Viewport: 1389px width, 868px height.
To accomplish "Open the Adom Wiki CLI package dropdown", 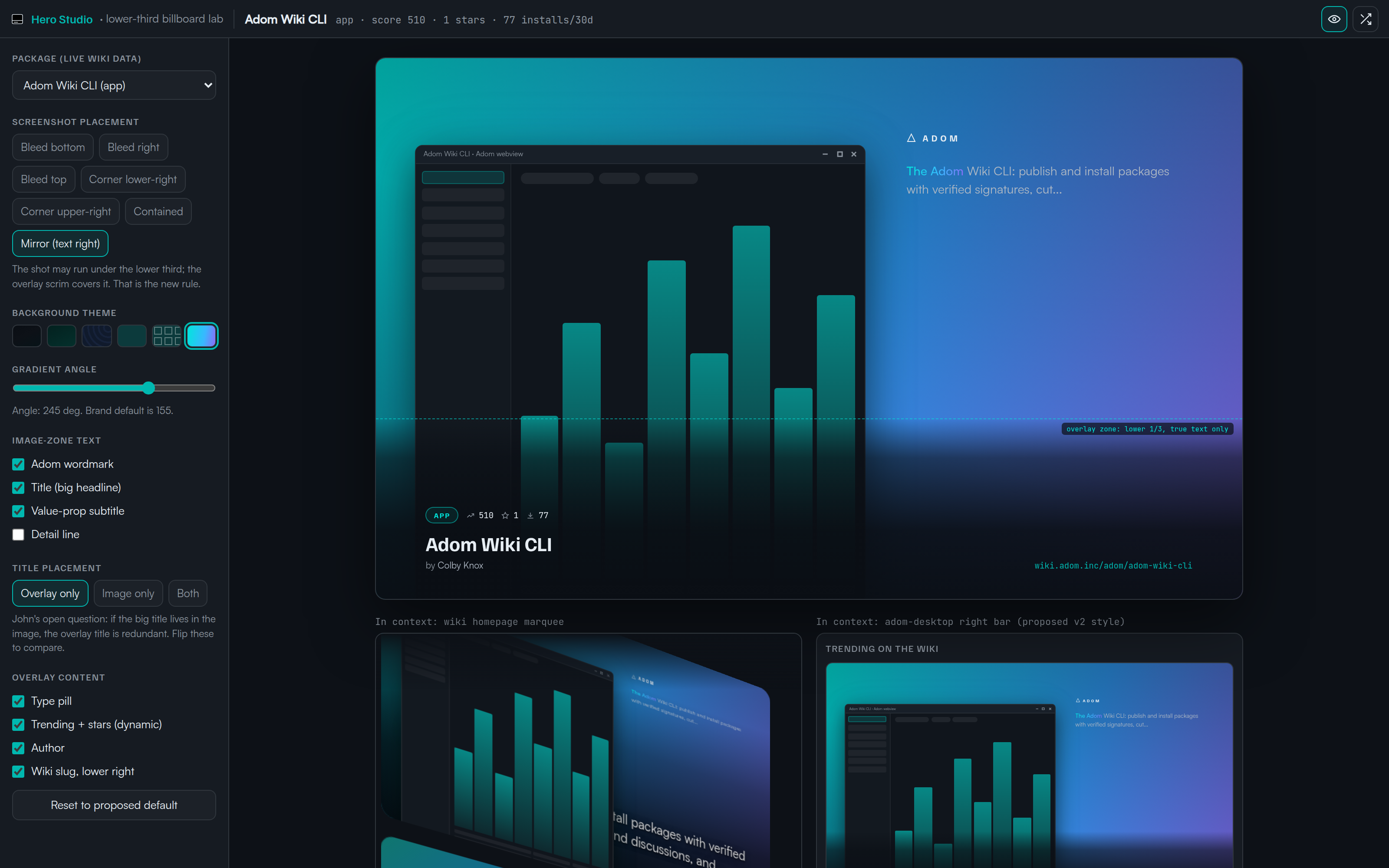I will (114, 85).
